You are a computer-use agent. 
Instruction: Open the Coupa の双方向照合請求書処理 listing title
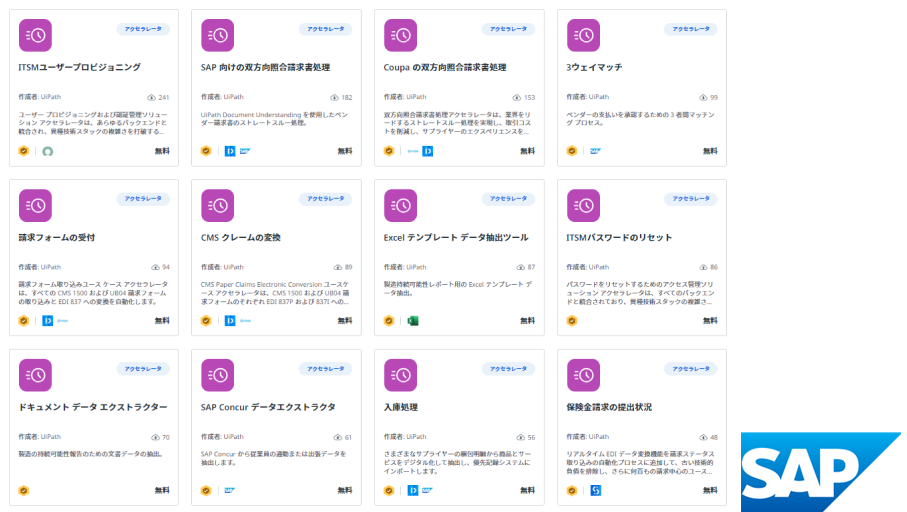click(x=445, y=67)
